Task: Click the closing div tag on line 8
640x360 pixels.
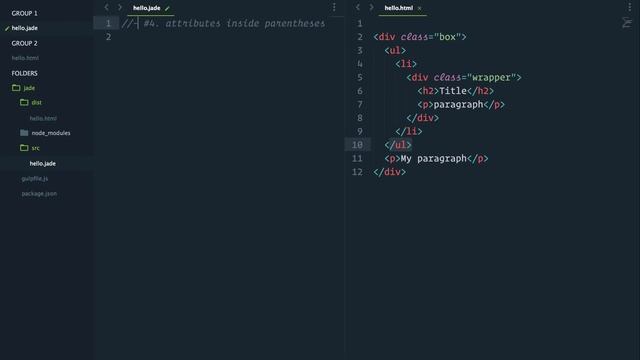Action: pyautogui.click(x=422, y=118)
